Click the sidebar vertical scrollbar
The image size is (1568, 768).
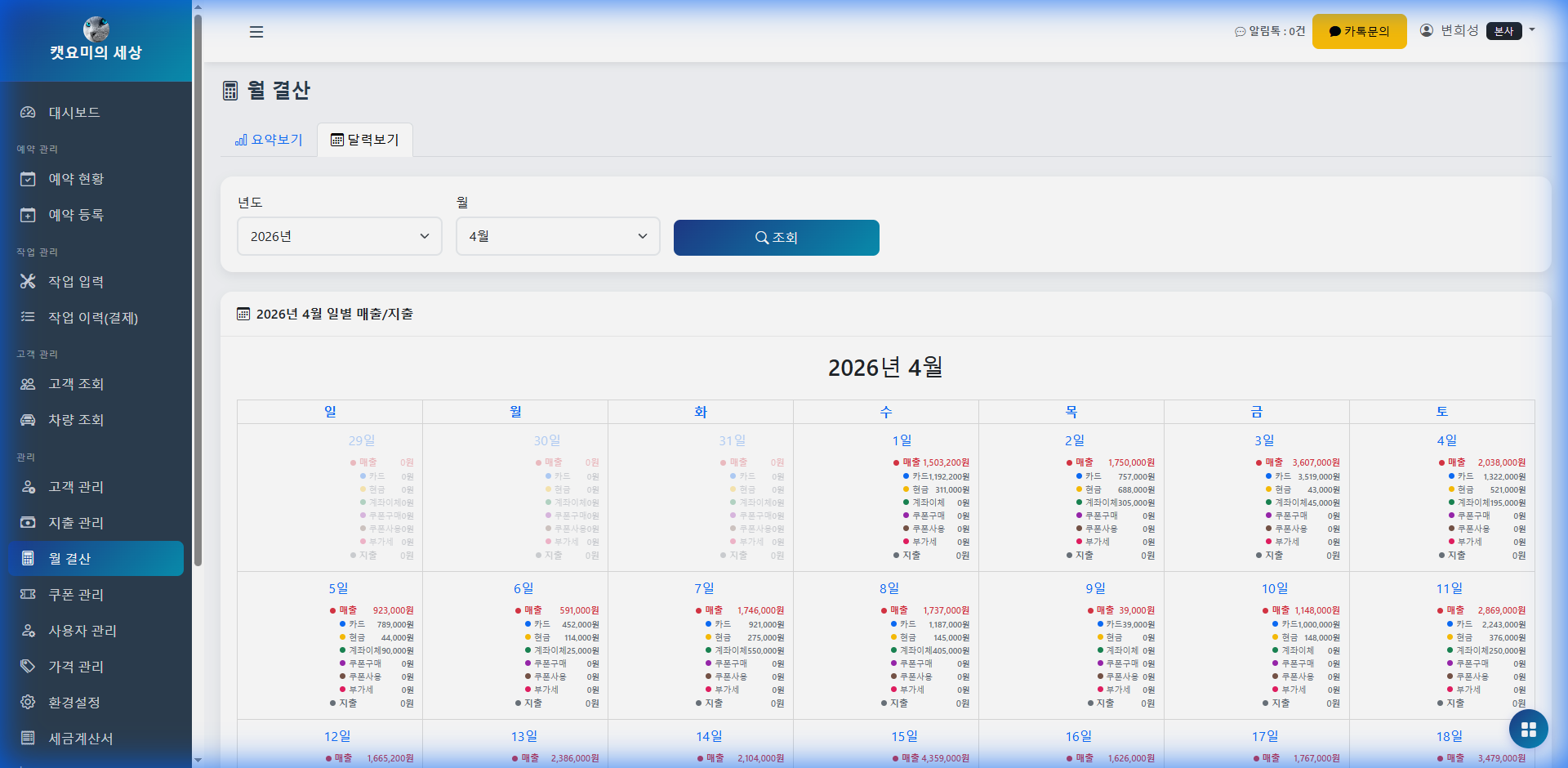198,290
